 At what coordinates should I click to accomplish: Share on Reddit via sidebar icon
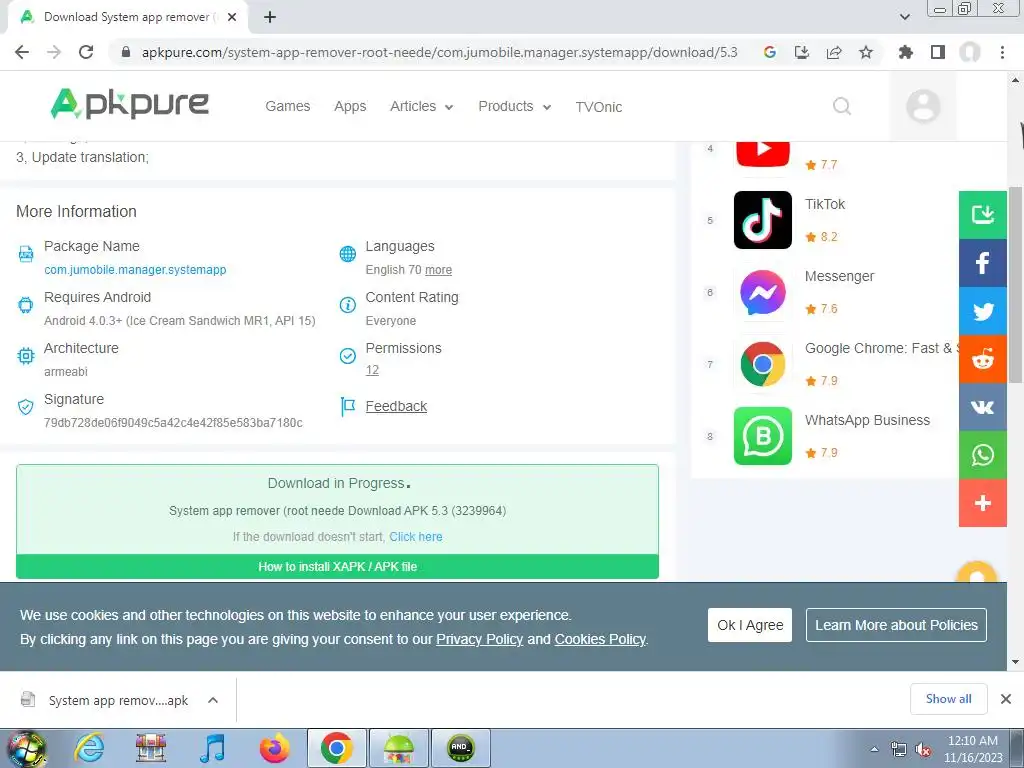pyautogui.click(x=983, y=359)
